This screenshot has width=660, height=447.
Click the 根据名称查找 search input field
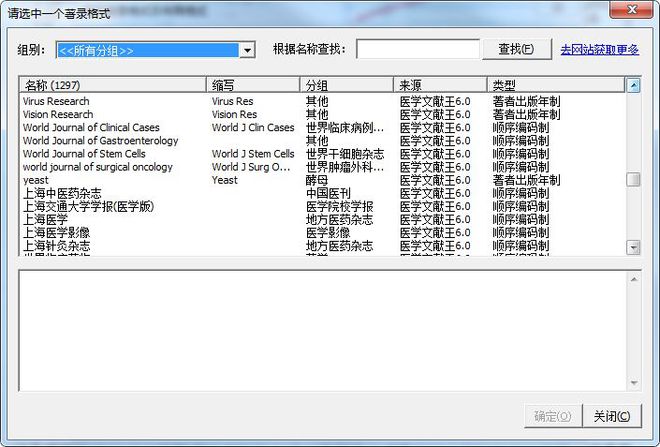pyautogui.click(x=417, y=49)
